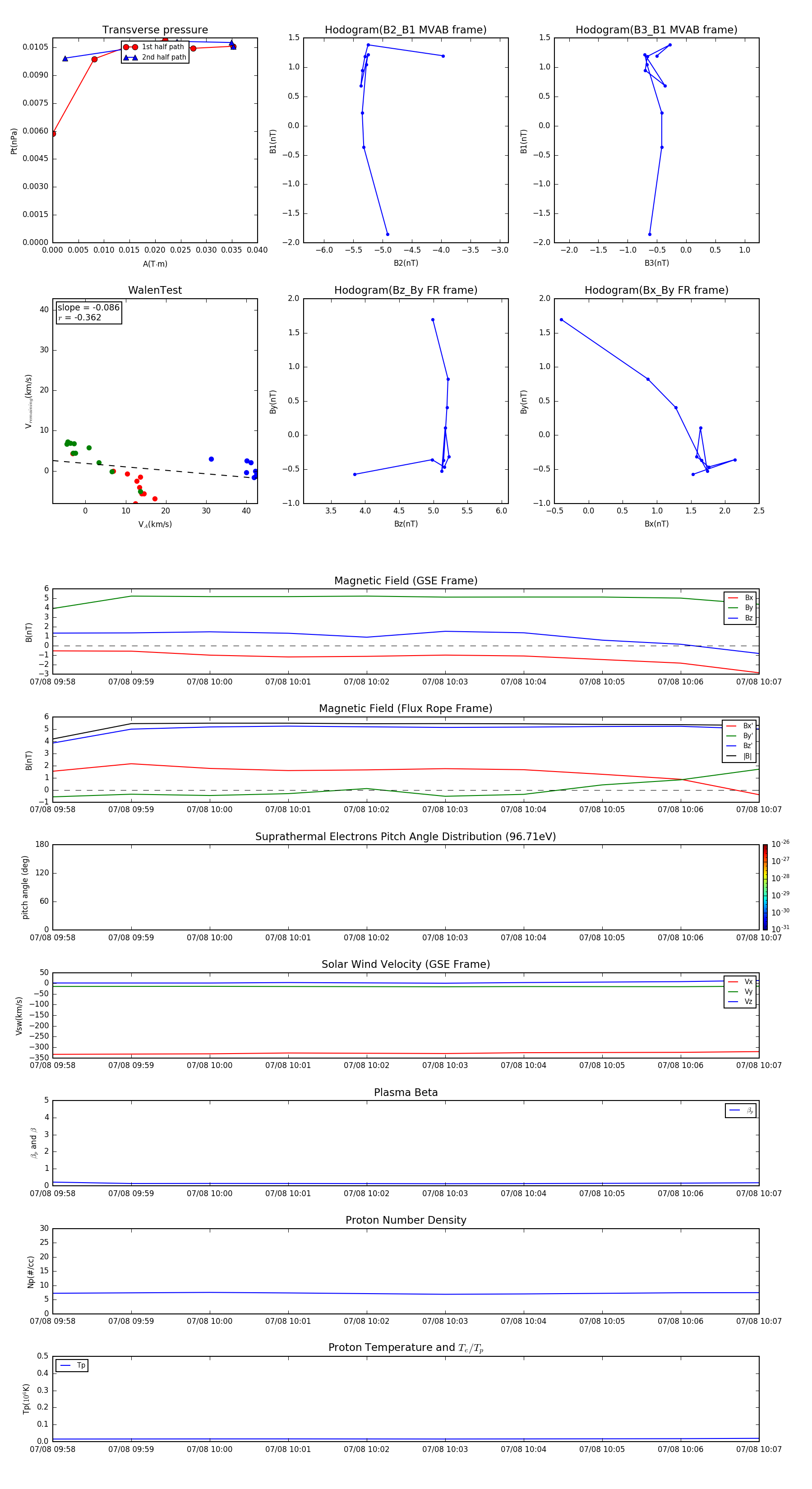Click the pitch angle colorbar
The width and height of the screenshot is (812, 1489).
point(765,887)
